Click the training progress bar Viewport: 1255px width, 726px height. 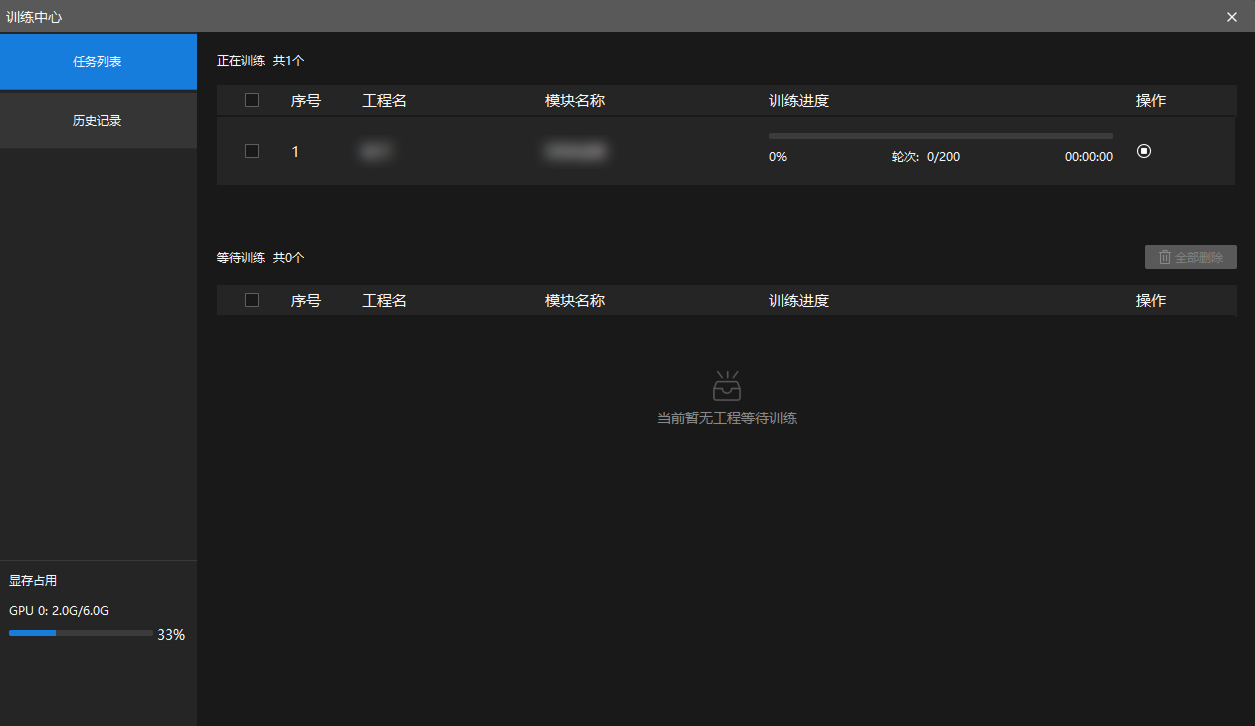pyautogui.click(x=941, y=136)
